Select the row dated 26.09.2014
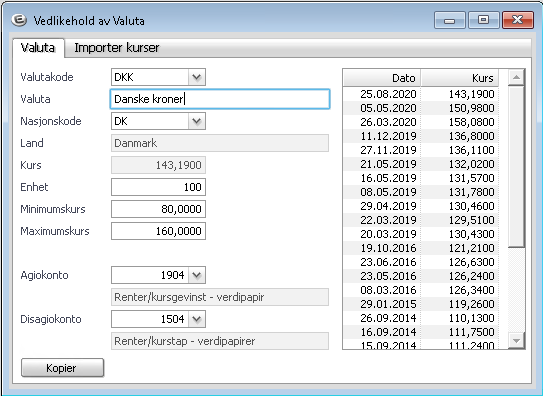Screen dimensions: 543x396 [421, 318]
